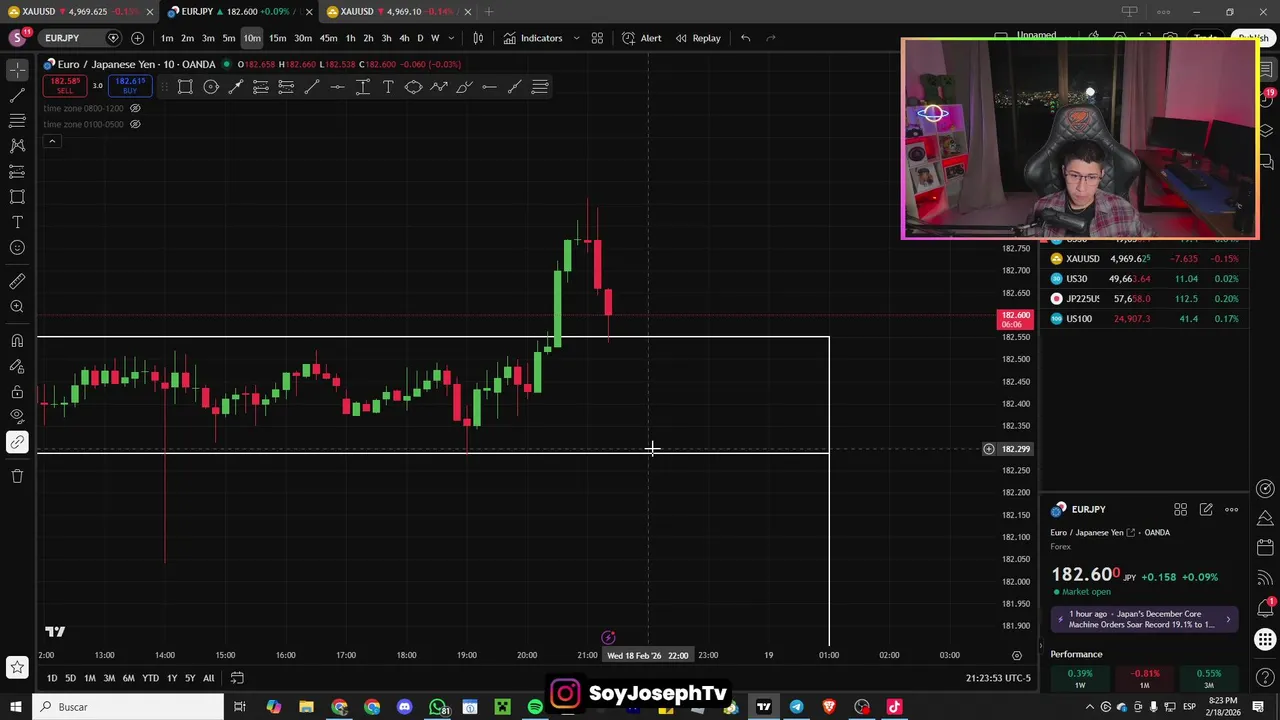Hide time zone 0800-1200 indicator

(x=135, y=108)
